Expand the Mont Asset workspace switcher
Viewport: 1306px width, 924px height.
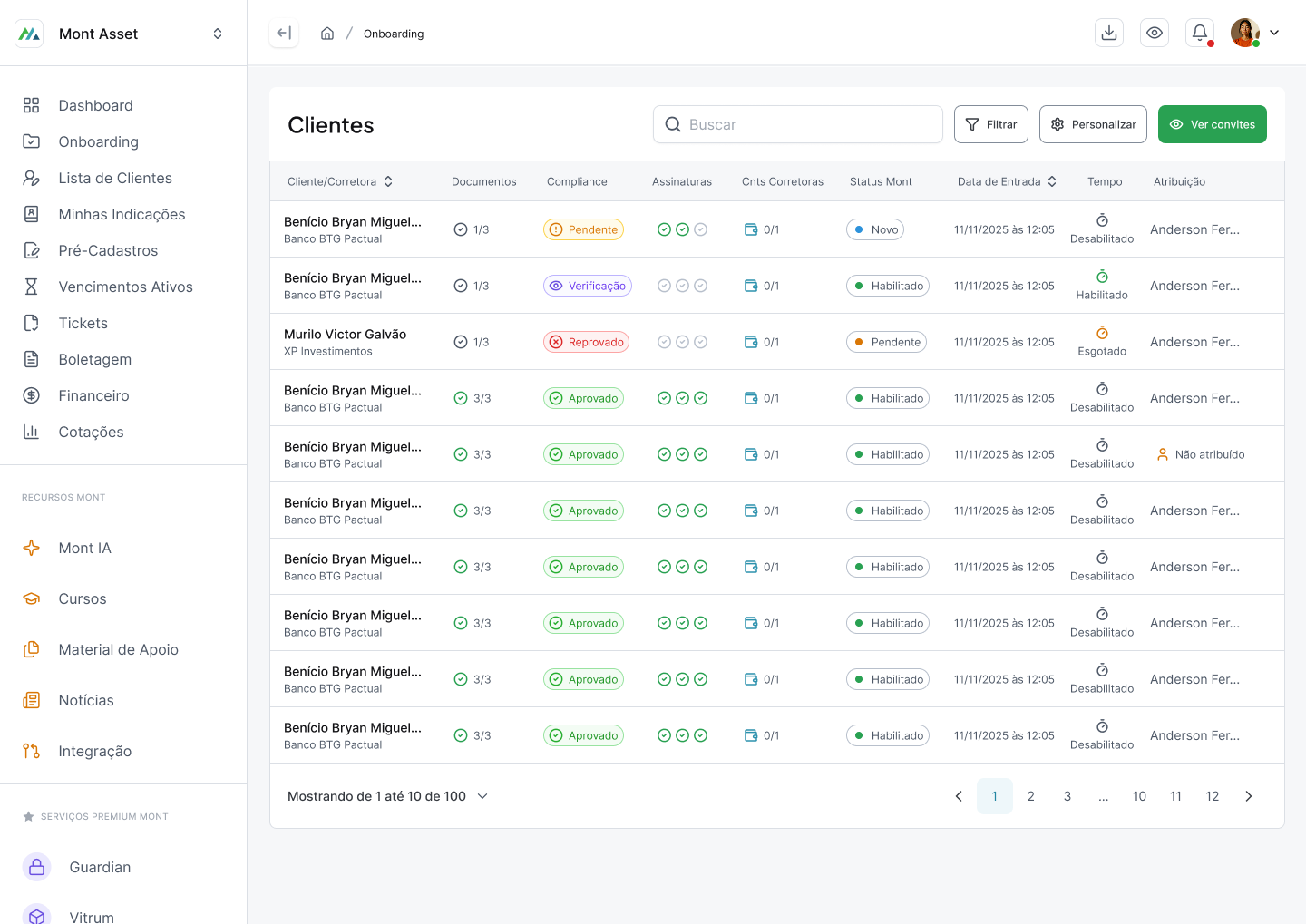(218, 34)
